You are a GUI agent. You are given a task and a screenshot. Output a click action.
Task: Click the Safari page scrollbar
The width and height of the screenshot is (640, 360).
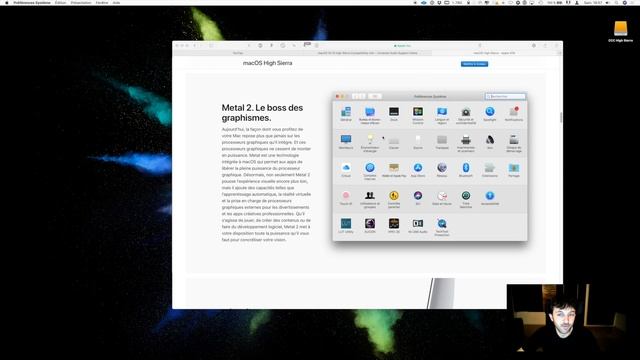coord(561,117)
